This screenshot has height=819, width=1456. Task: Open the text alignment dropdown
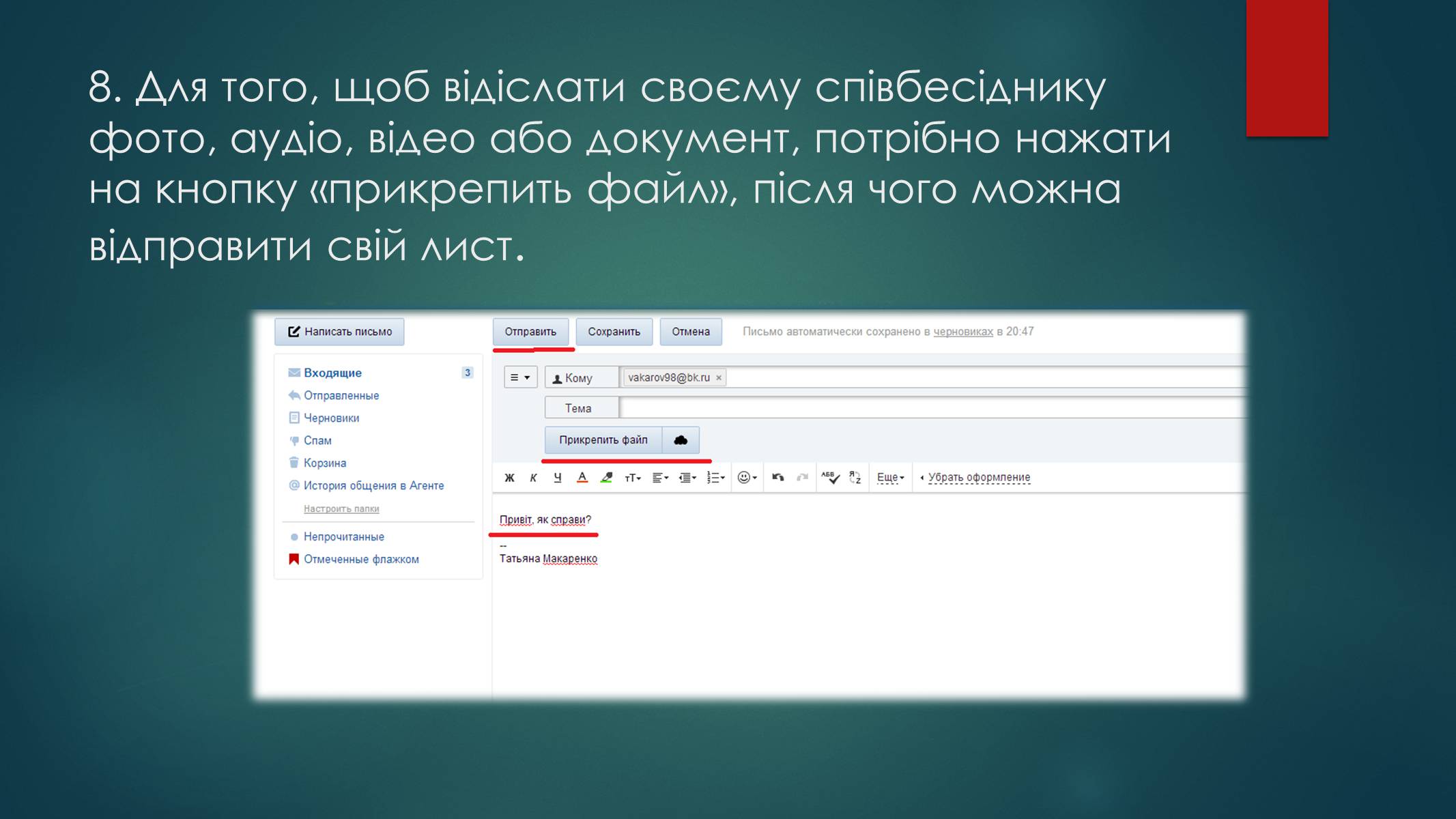point(660,478)
